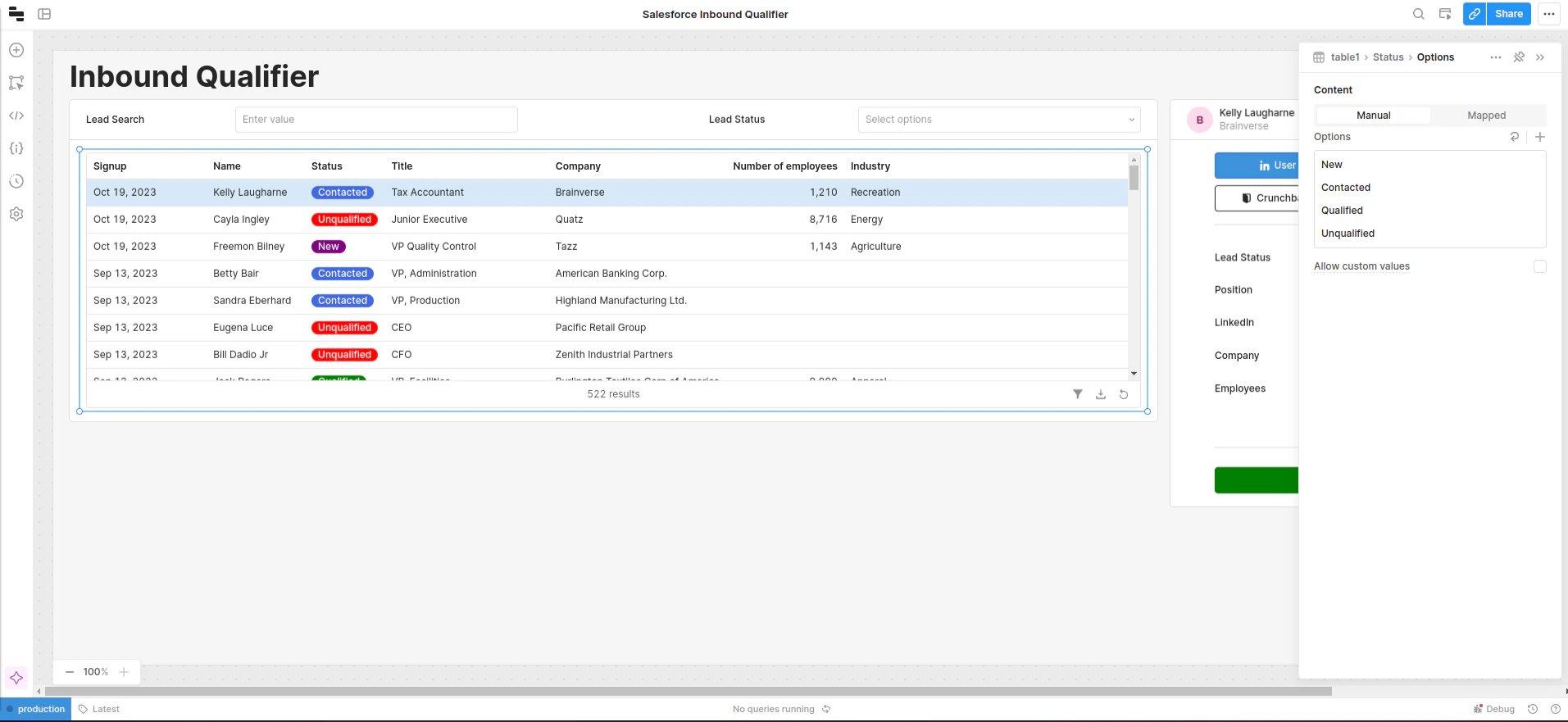The width and height of the screenshot is (1568, 722).
Task: Open the production environment selector
Action: click(36, 709)
